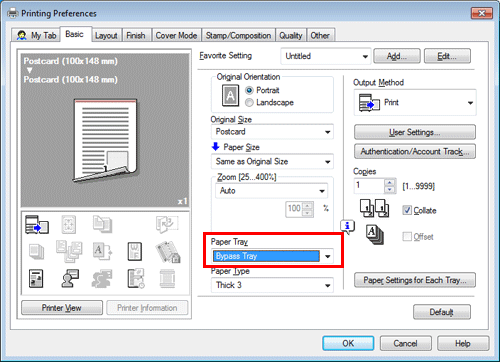Click the Printer View button

pos(62,308)
